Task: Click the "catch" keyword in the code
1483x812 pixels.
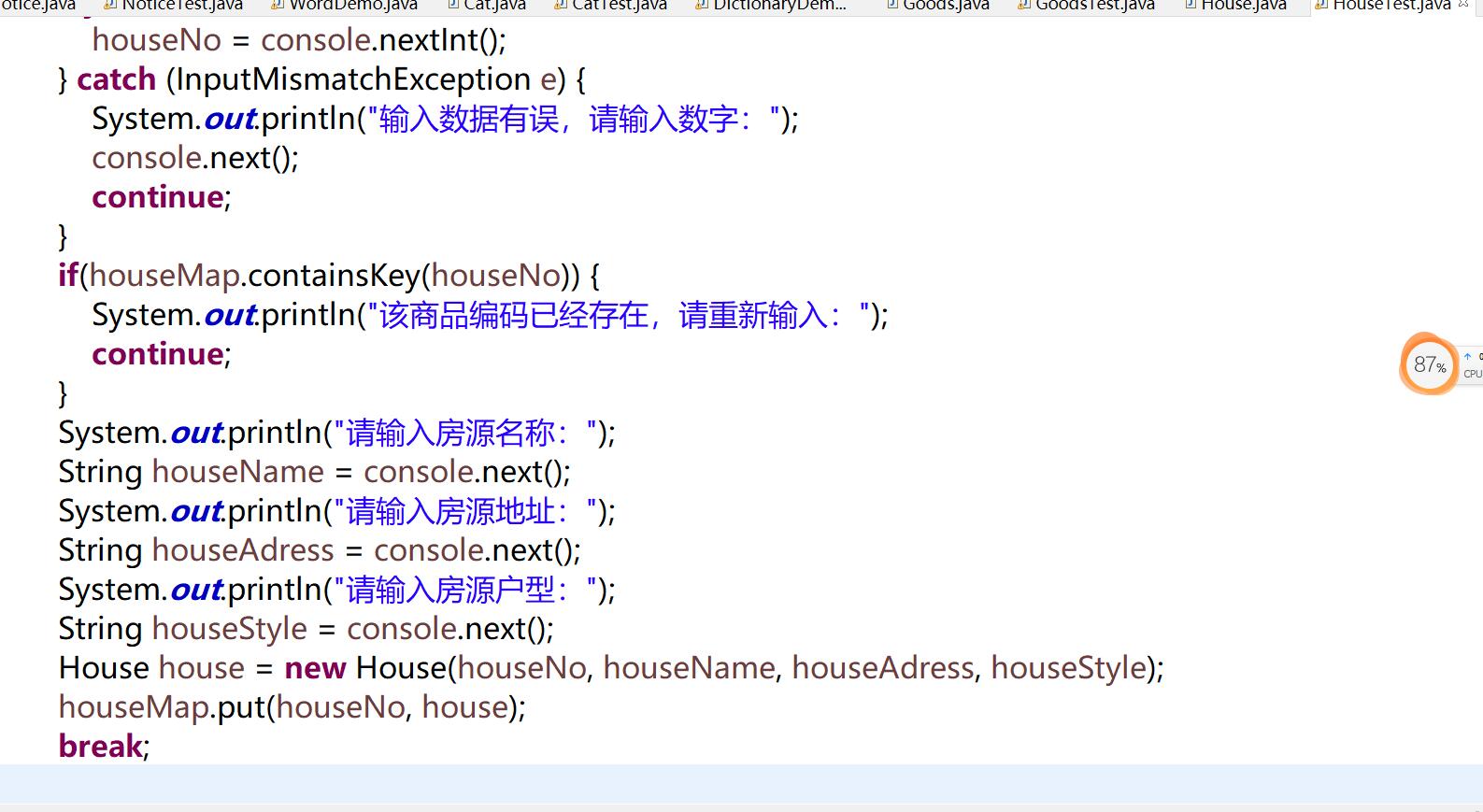Action: click(x=116, y=79)
